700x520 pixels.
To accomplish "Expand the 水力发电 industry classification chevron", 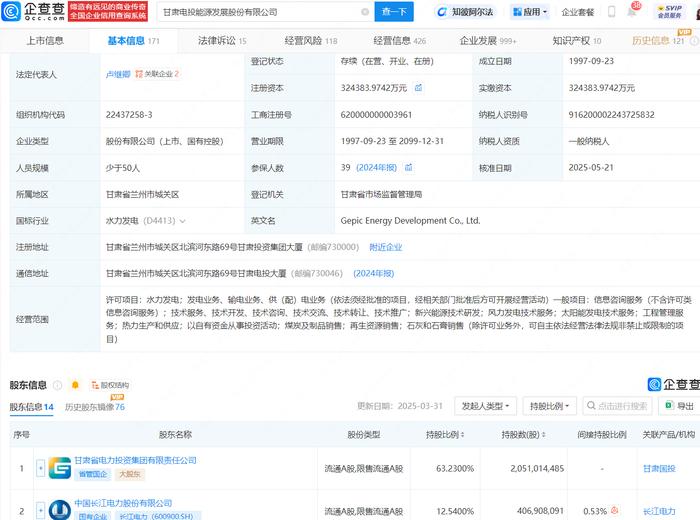I will (182, 221).
